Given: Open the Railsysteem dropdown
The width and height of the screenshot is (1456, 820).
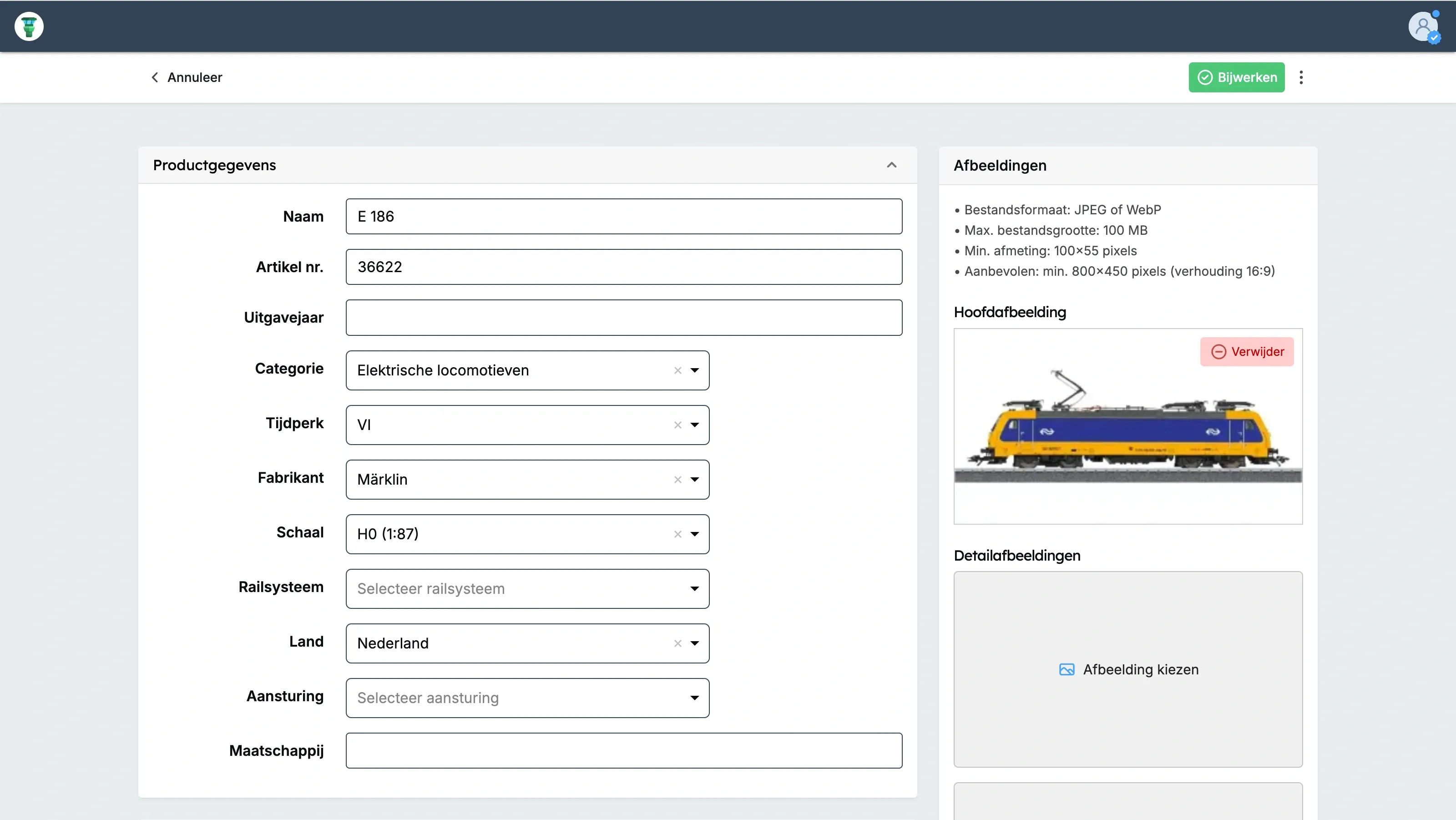Looking at the screenshot, I should (527, 589).
